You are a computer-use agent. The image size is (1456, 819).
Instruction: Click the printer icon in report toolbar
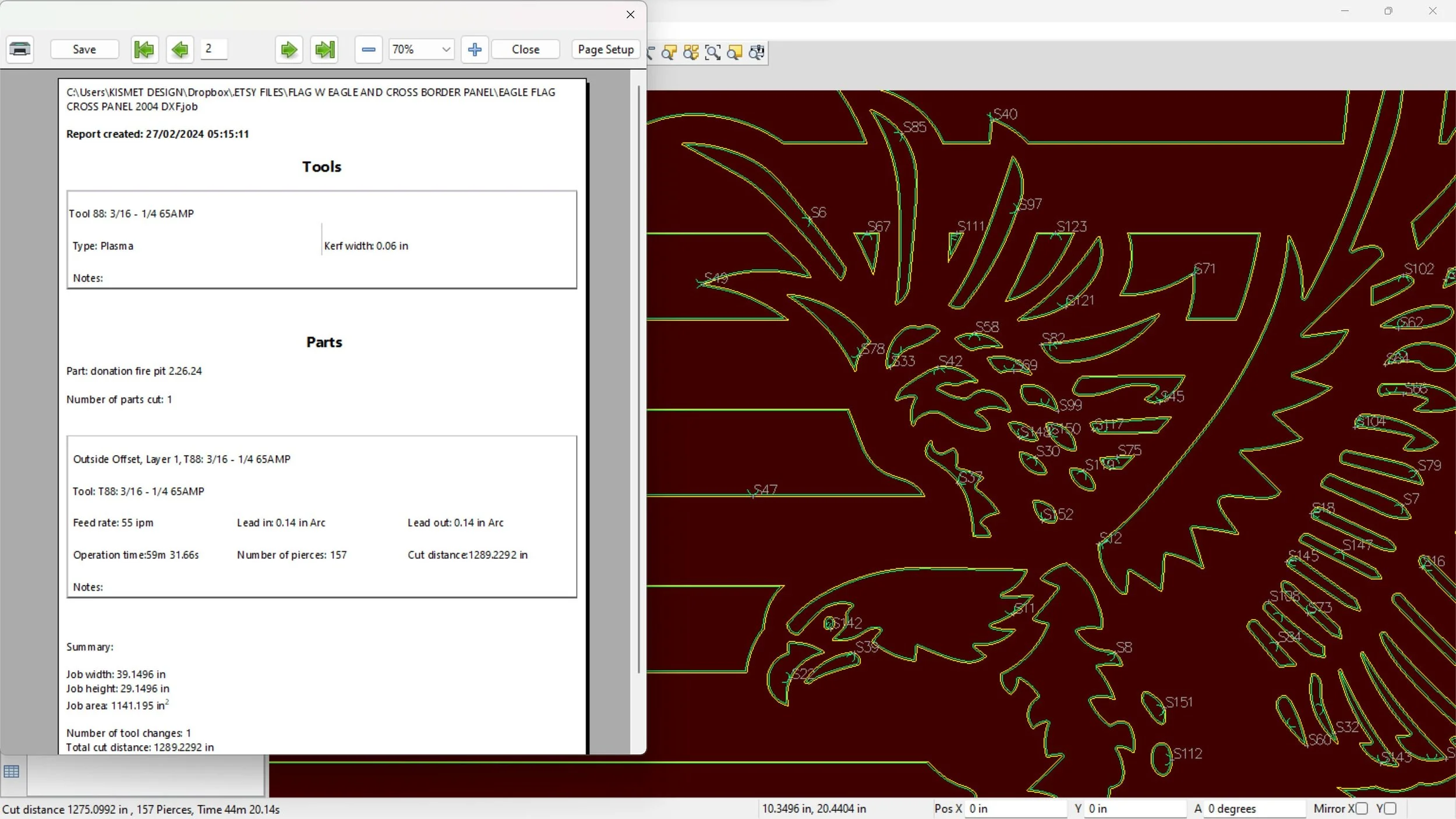20,49
